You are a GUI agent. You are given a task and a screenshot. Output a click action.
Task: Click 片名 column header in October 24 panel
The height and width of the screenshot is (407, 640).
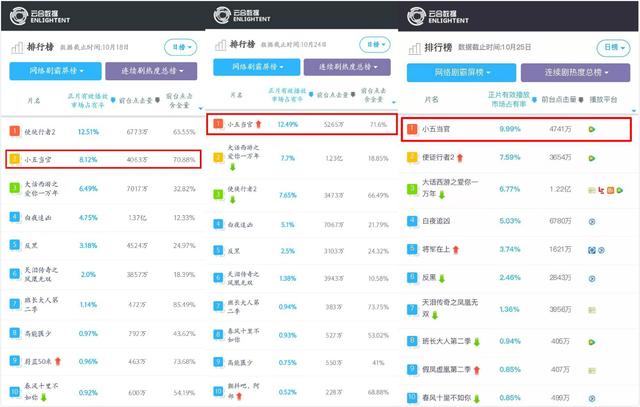[236, 95]
